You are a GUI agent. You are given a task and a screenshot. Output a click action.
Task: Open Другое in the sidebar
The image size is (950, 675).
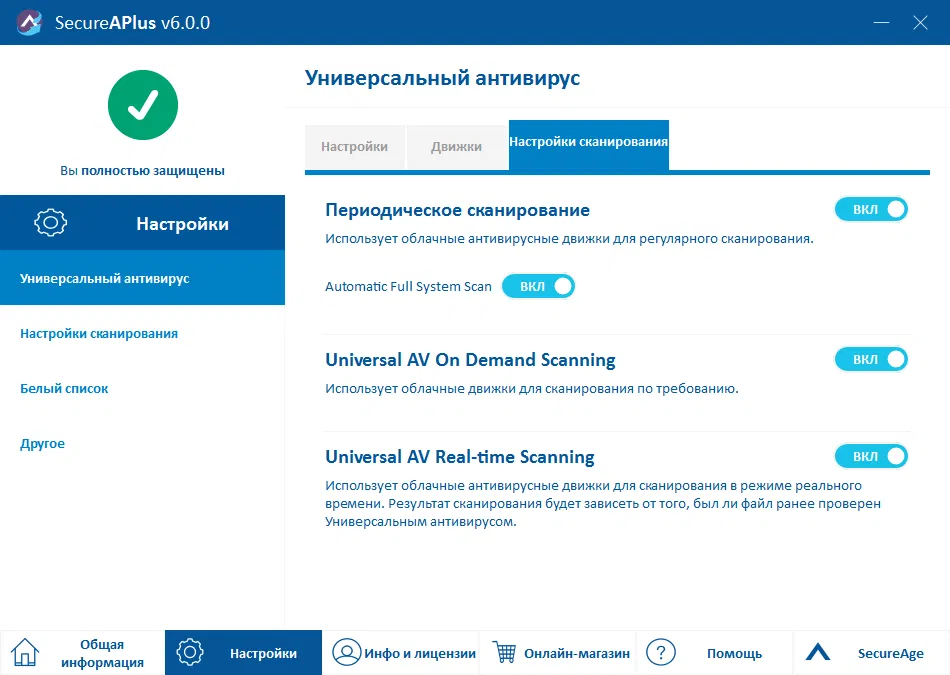click(42, 444)
